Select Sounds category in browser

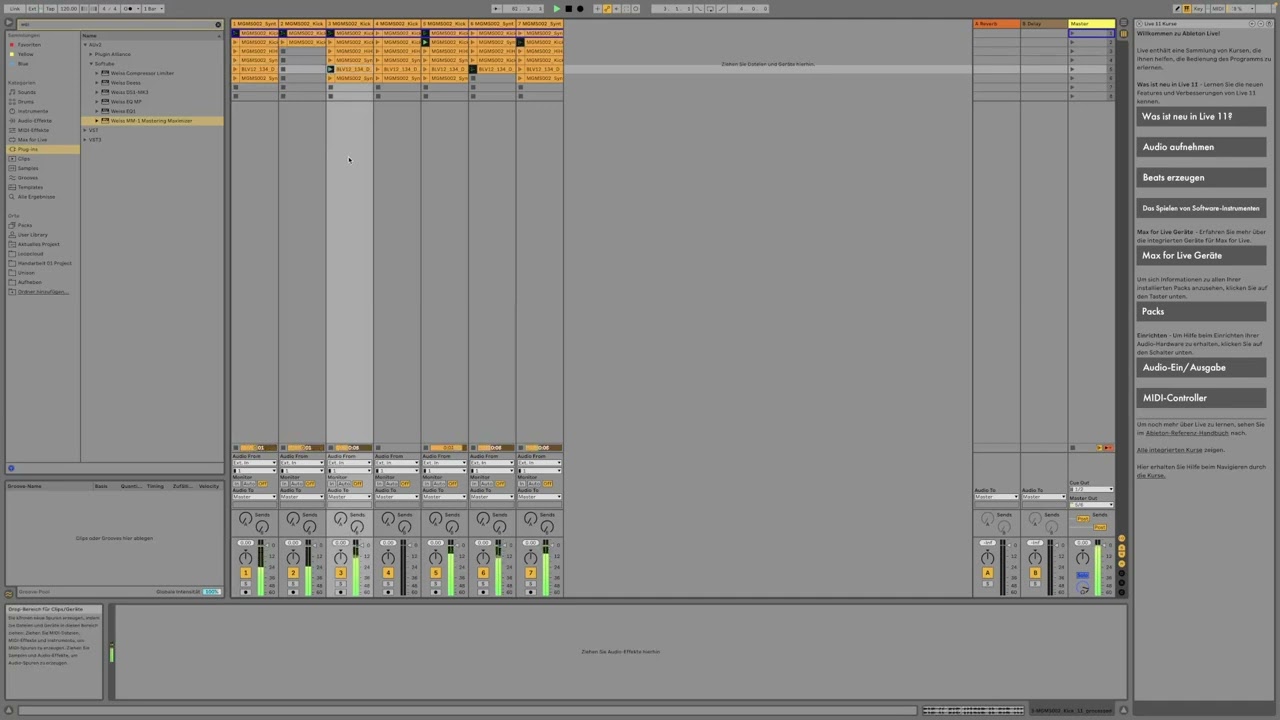[26, 92]
